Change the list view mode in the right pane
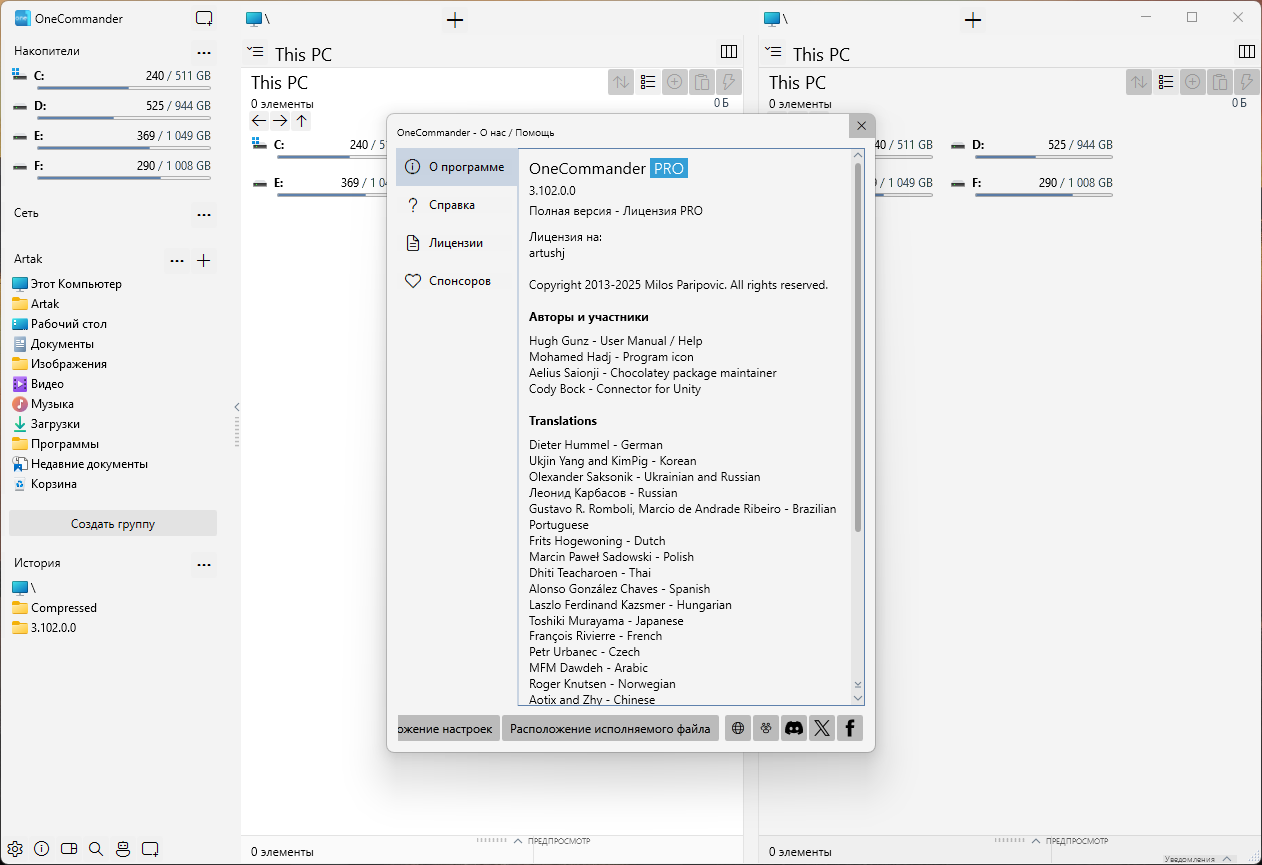Screen dimensions: 1262x865 click(1166, 82)
